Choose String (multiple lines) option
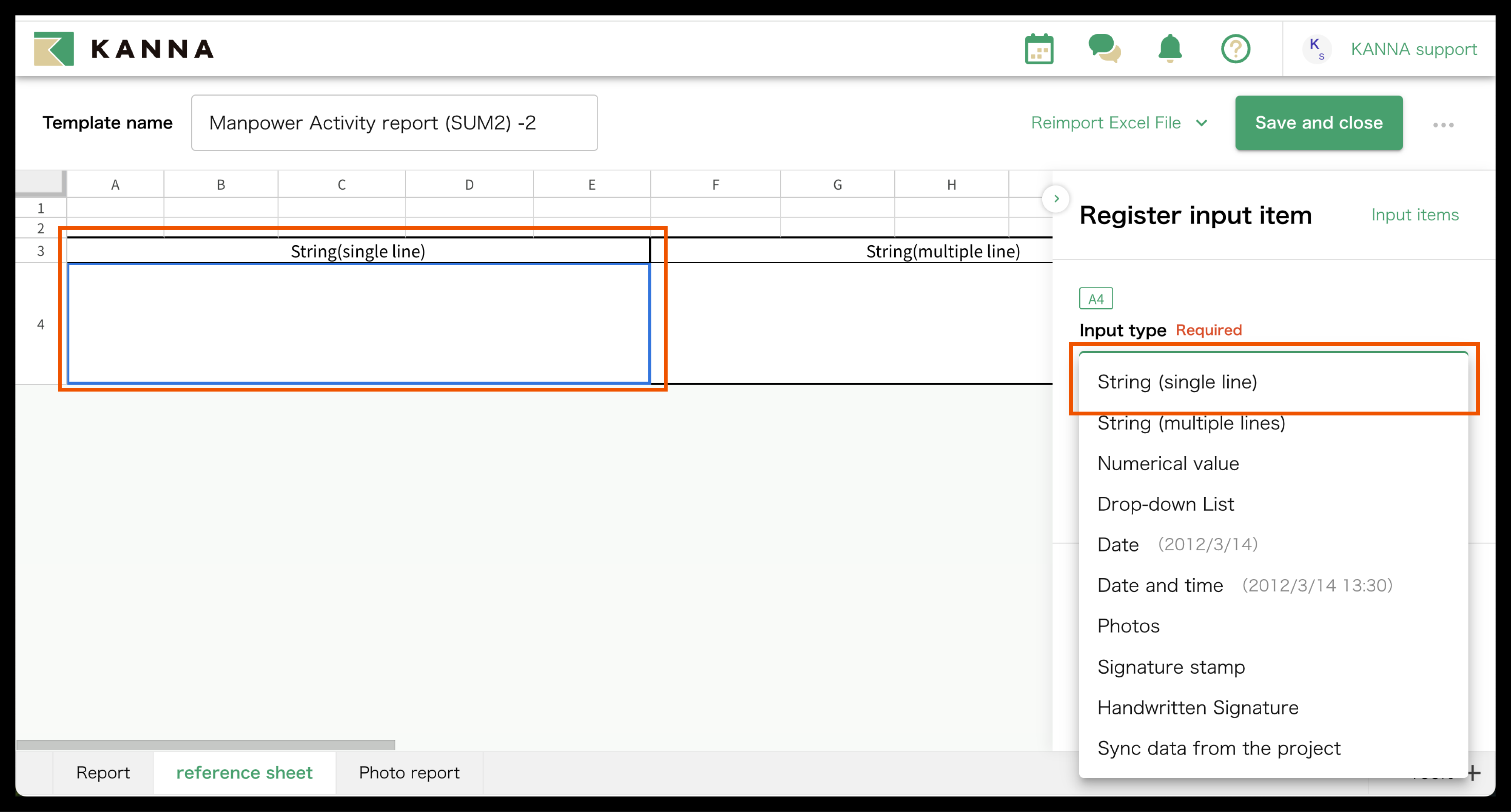Viewport: 1511px width, 812px height. tap(1191, 423)
